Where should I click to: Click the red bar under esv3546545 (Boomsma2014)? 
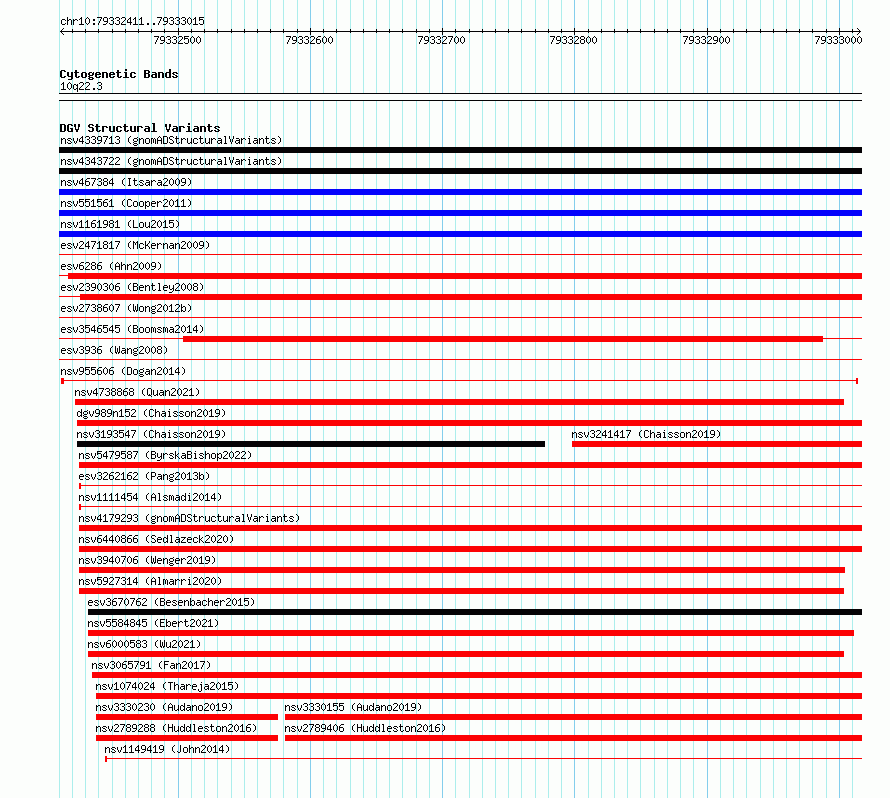pos(503,339)
